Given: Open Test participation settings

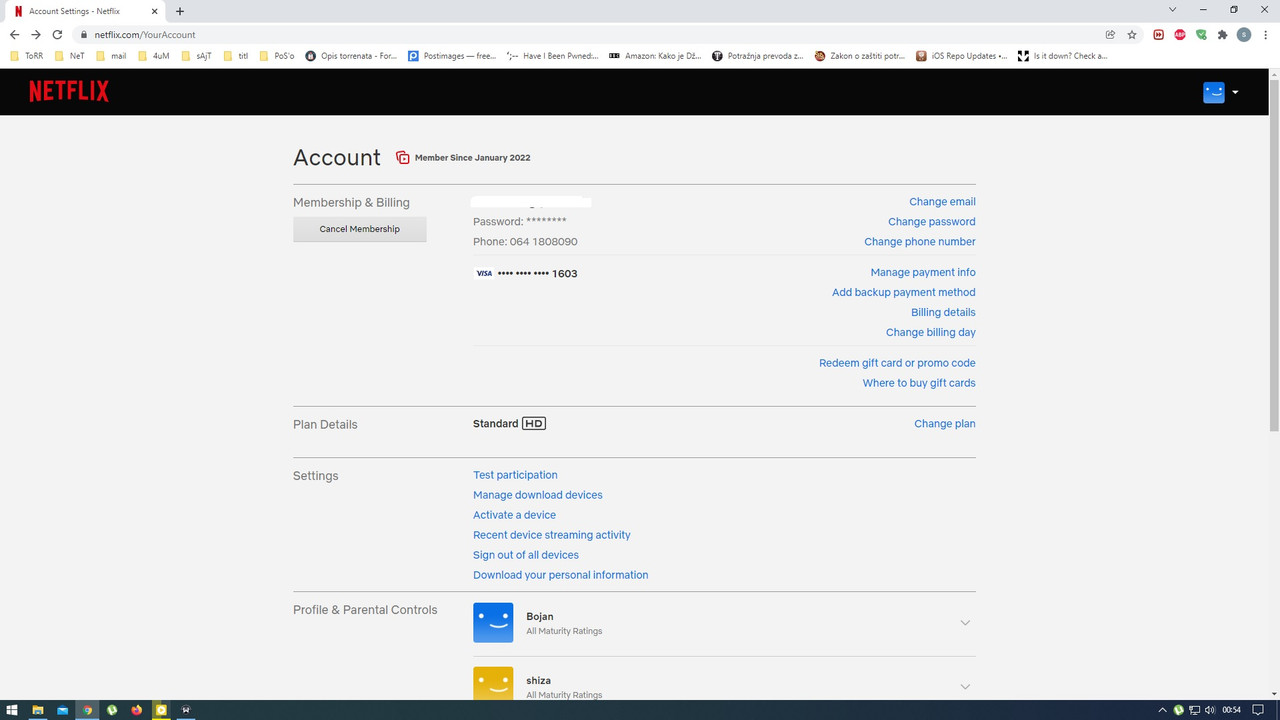Looking at the screenshot, I should pyautogui.click(x=515, y=475).
